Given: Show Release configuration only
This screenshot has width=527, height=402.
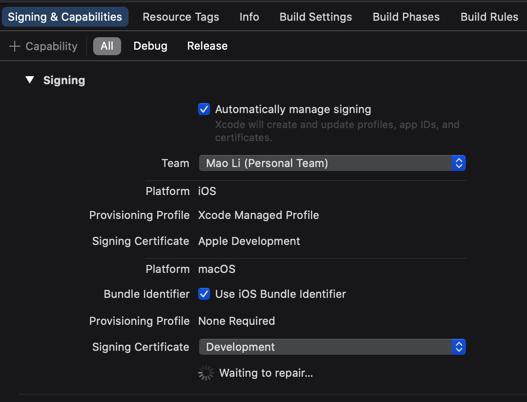Looking at the screenshot, I should 207,46.
